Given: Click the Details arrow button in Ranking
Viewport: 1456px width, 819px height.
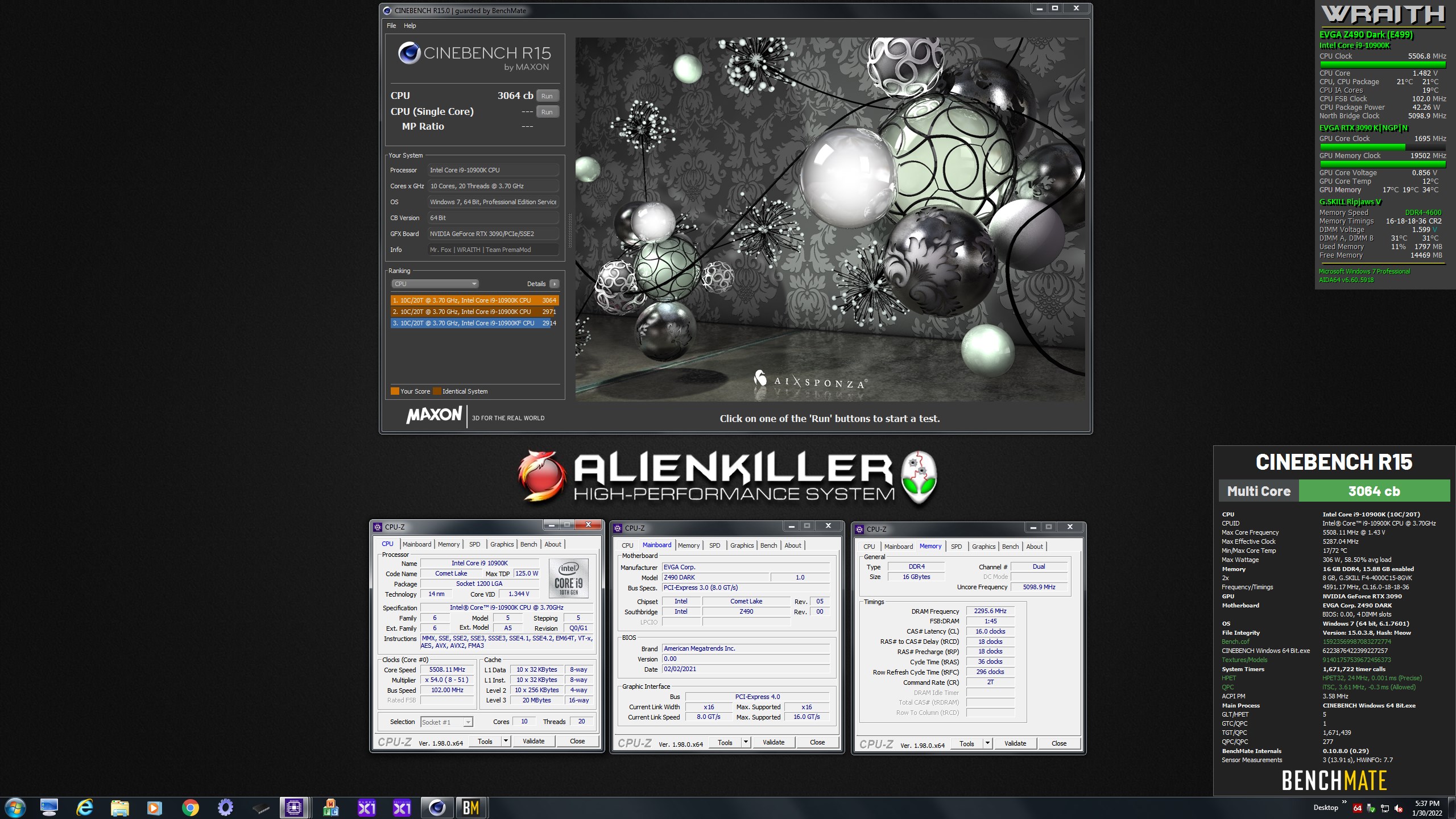Looking at the screenshot, I should coord(555,284).
